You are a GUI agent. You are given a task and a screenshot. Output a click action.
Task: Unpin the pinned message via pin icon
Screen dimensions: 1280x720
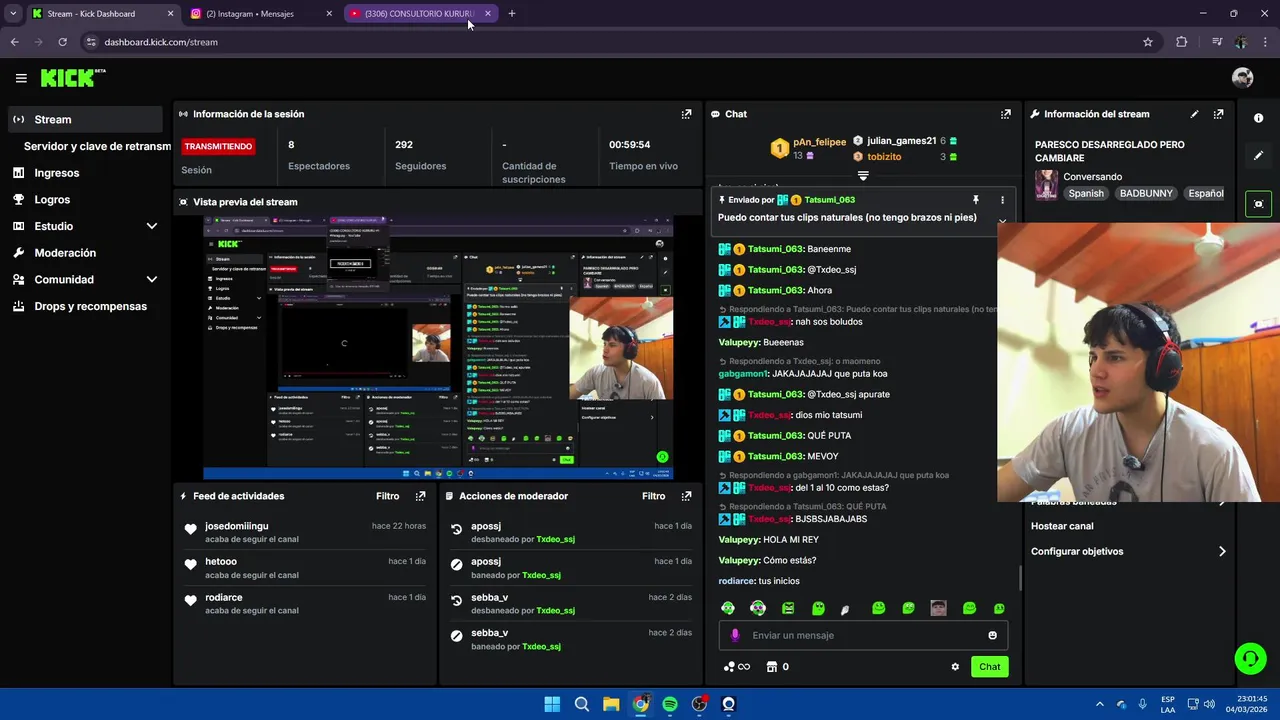(975, 200)
